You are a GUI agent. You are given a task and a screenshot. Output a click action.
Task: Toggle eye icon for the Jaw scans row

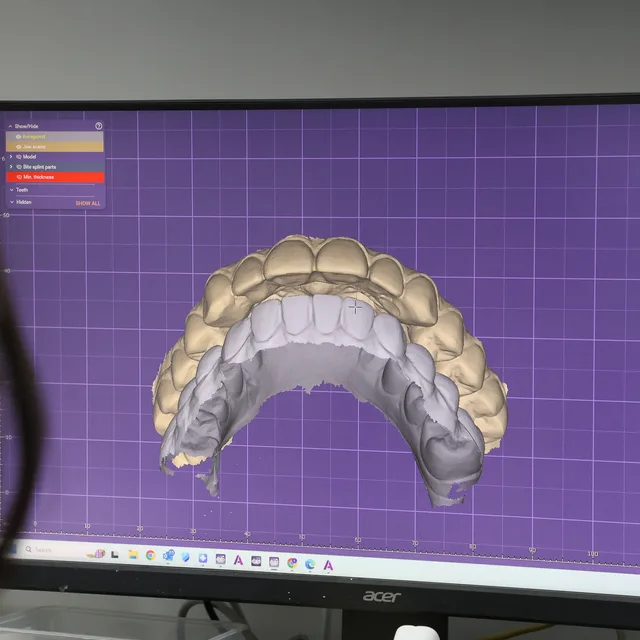[x=18, y=147]
